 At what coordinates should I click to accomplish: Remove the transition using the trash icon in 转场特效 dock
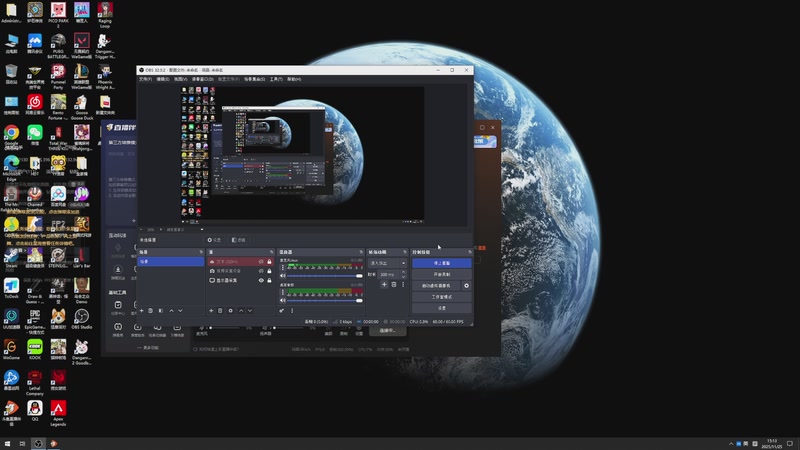394,285
